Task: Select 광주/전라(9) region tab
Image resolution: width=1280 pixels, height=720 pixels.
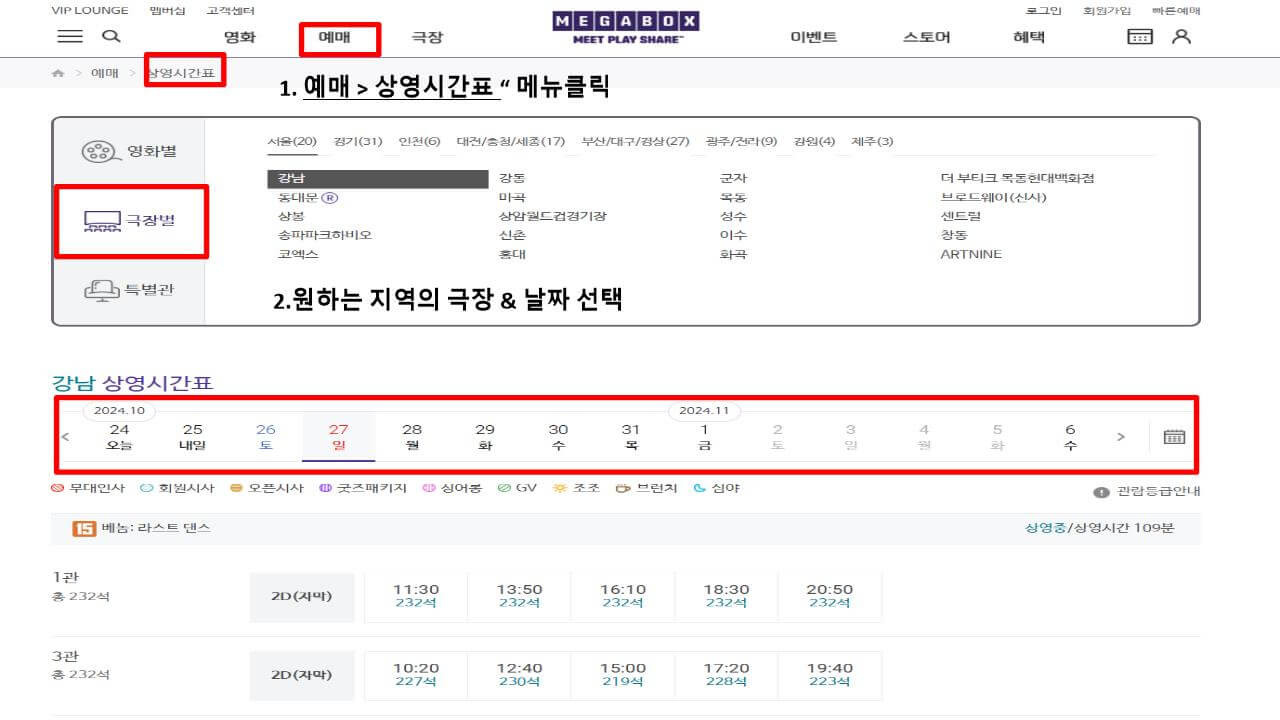Action: click(x=741, y=141)
